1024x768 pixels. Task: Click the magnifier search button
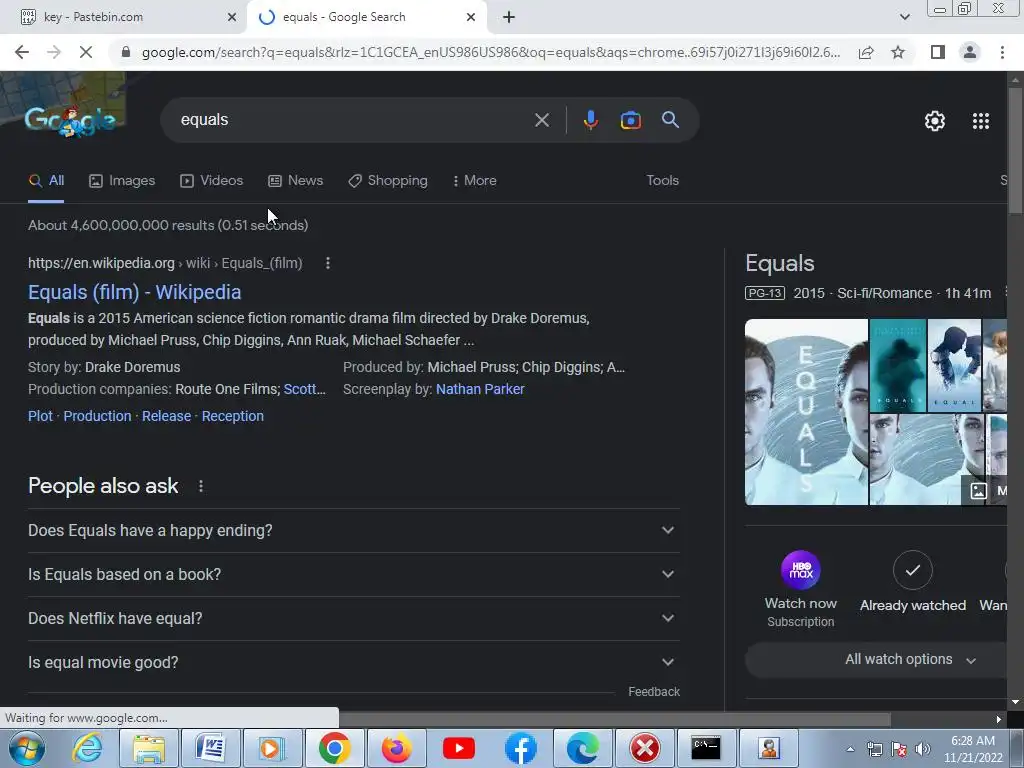pyautogui.click(x=670, y=120)
